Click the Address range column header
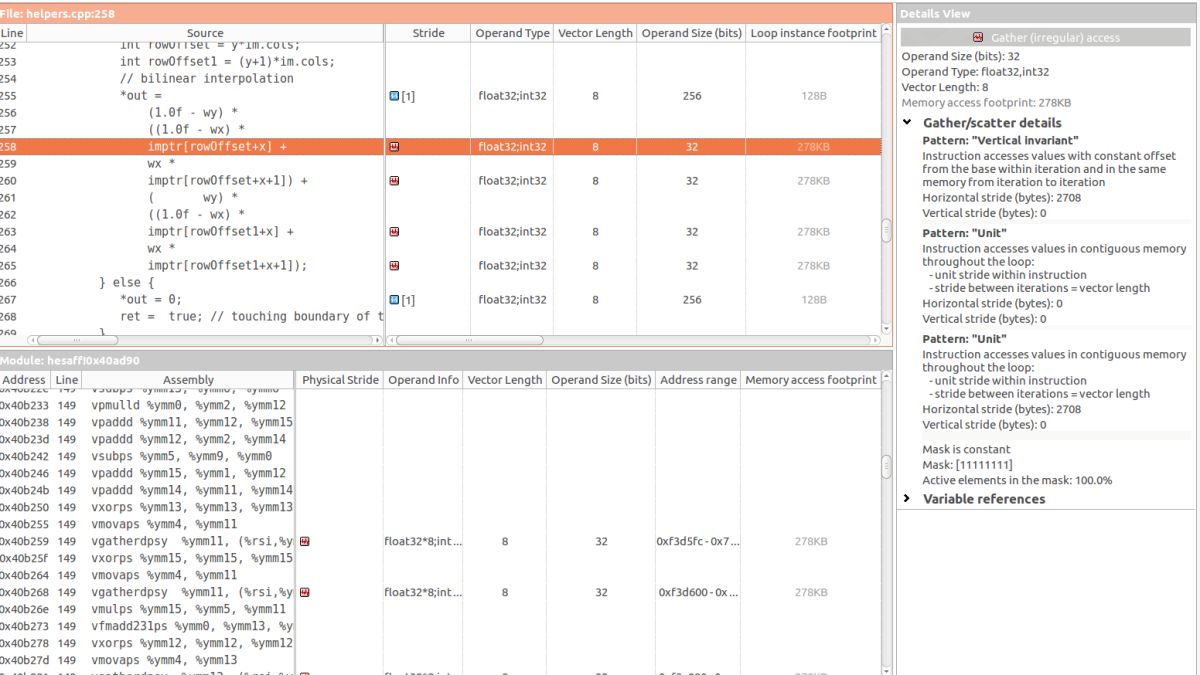 (698, 380)
